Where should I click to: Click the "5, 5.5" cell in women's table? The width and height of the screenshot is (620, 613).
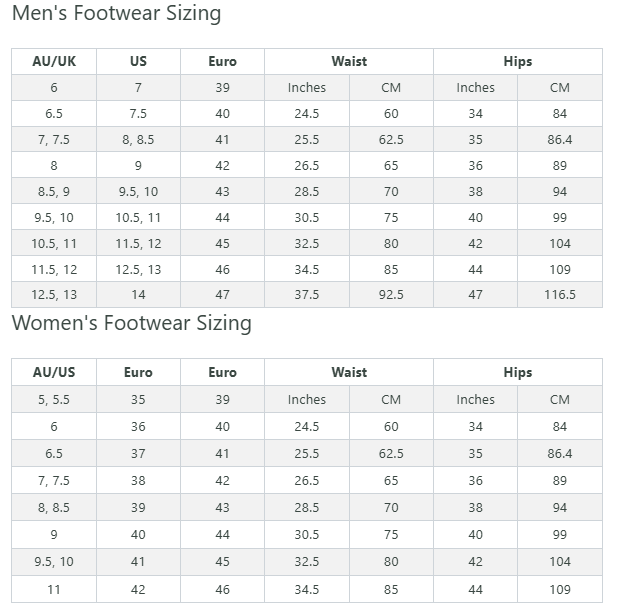pyautogui.click(x=54, y=399)
